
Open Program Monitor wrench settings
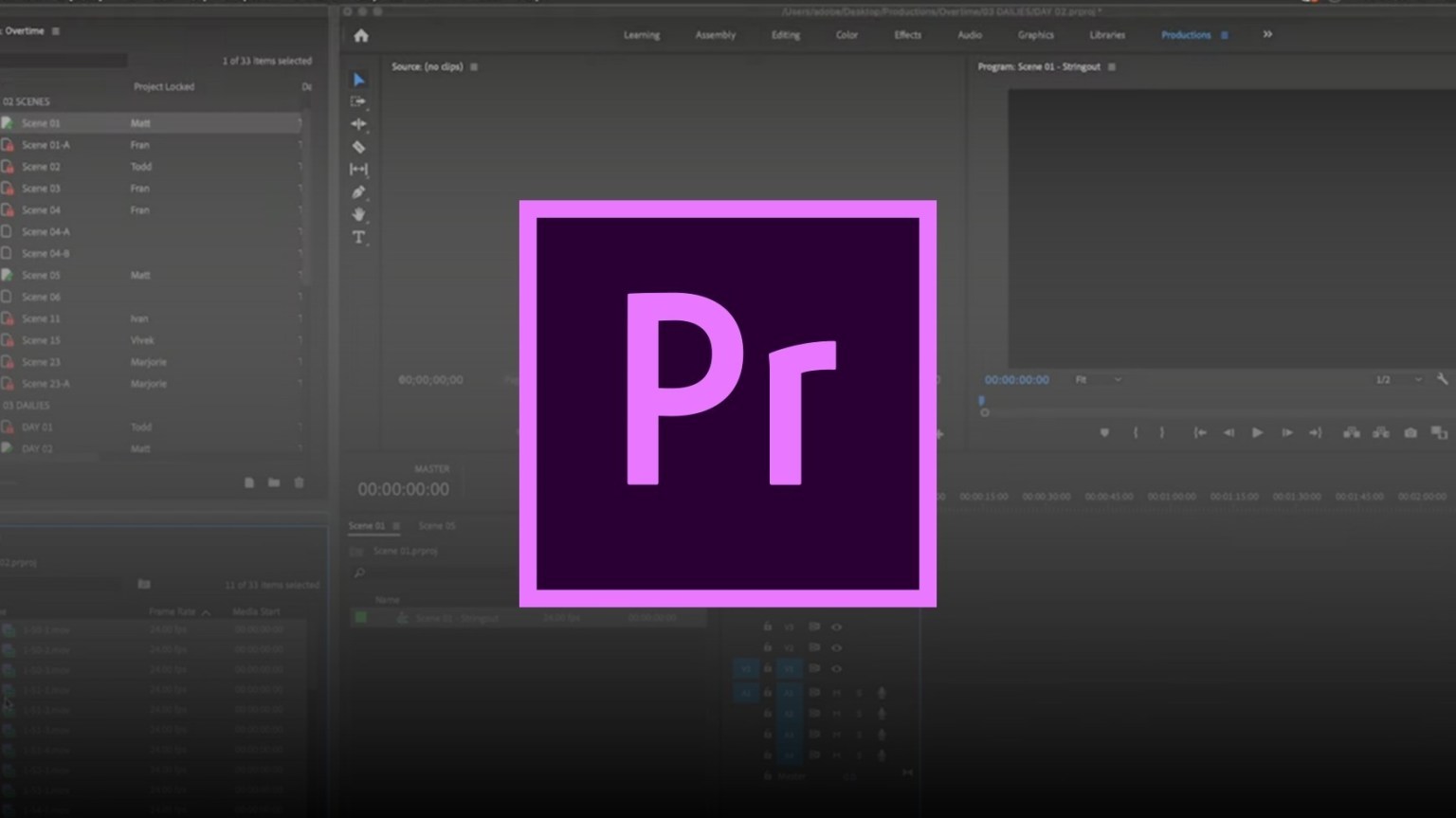1442,379
